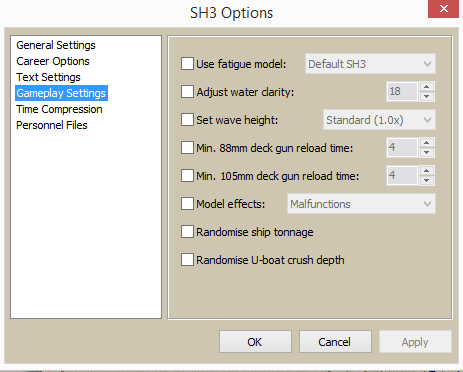The width and height of the screenshot is (463, 372).
Task: Open the Standard (1.0x) wave height dropdown
Action: [x=379, y=120]
